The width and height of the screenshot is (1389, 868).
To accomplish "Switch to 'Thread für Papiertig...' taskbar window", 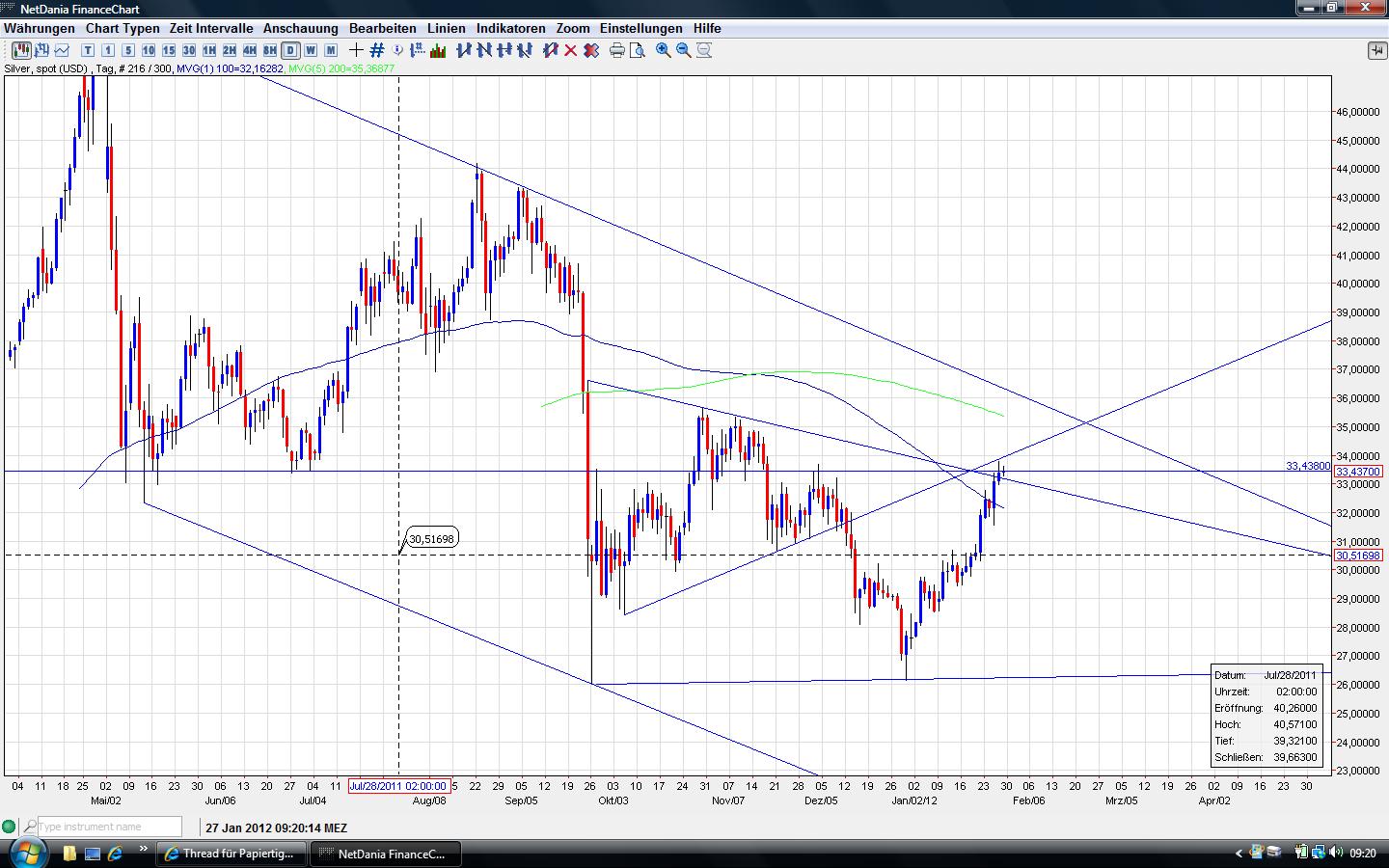I will (x=231, y=854).
